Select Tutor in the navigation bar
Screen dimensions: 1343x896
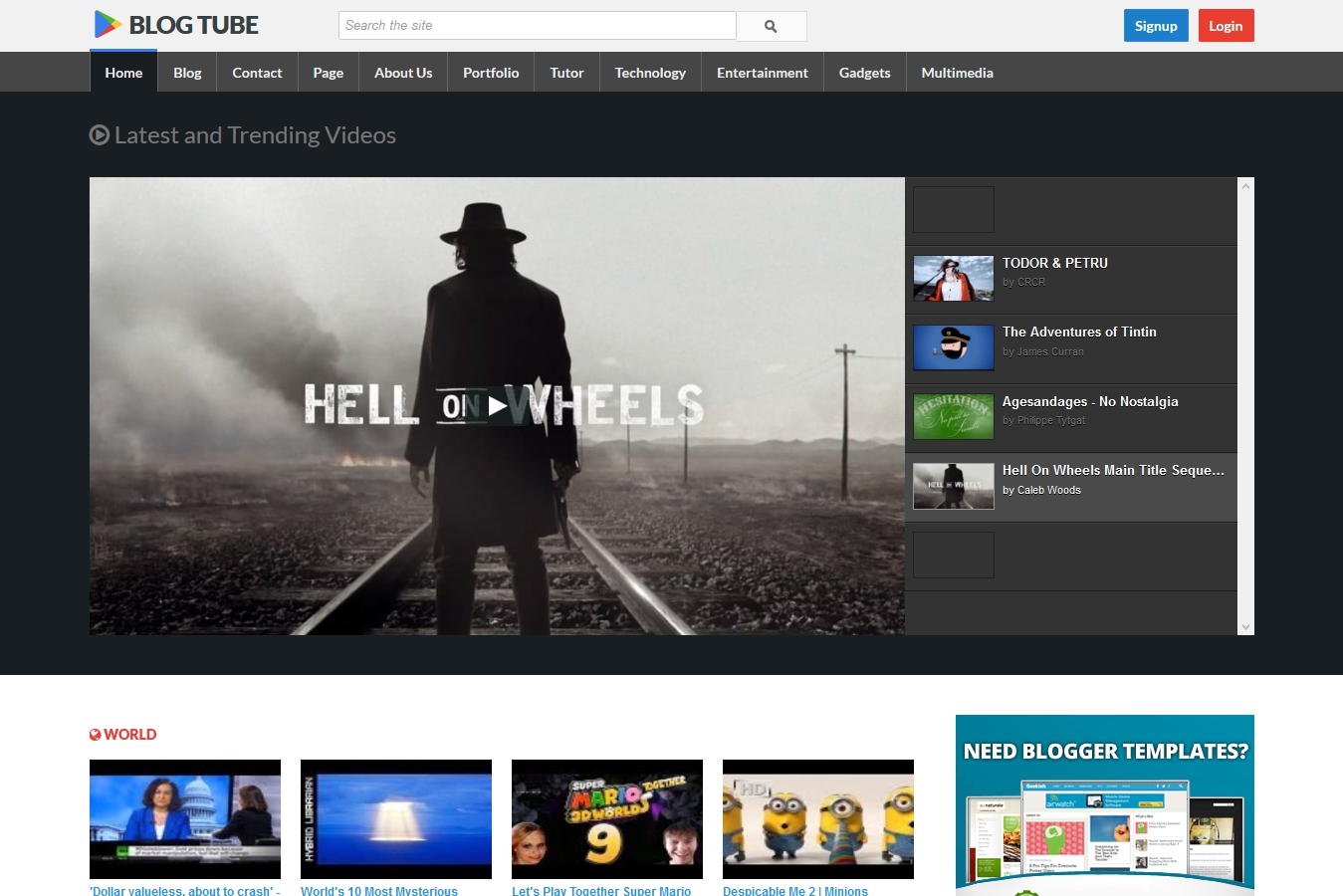point(567,72)
